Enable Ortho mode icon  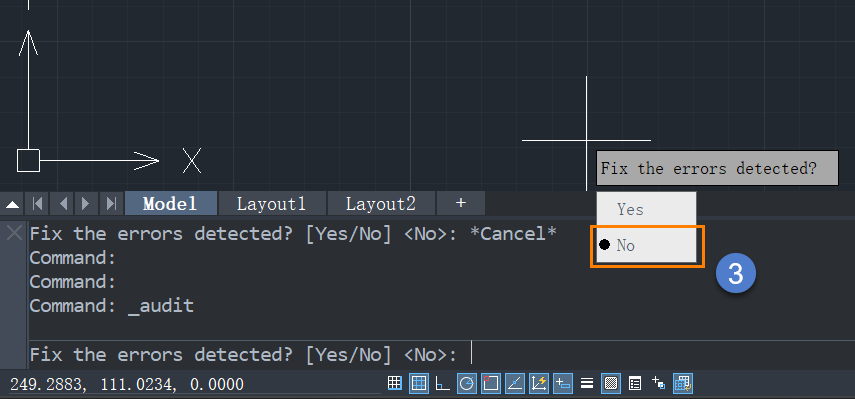(x=443, y=384)
